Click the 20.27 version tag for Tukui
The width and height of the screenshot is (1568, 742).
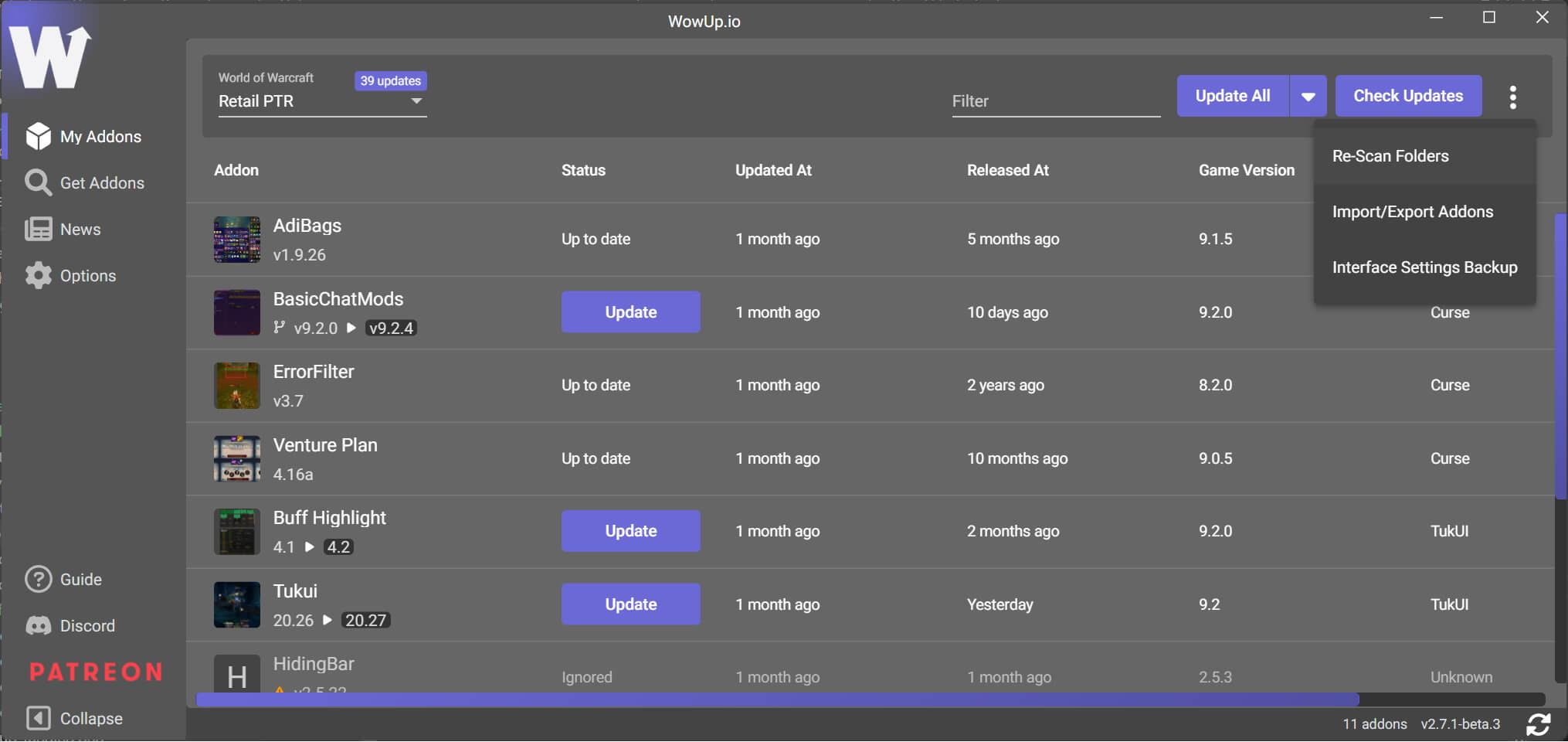365,620
